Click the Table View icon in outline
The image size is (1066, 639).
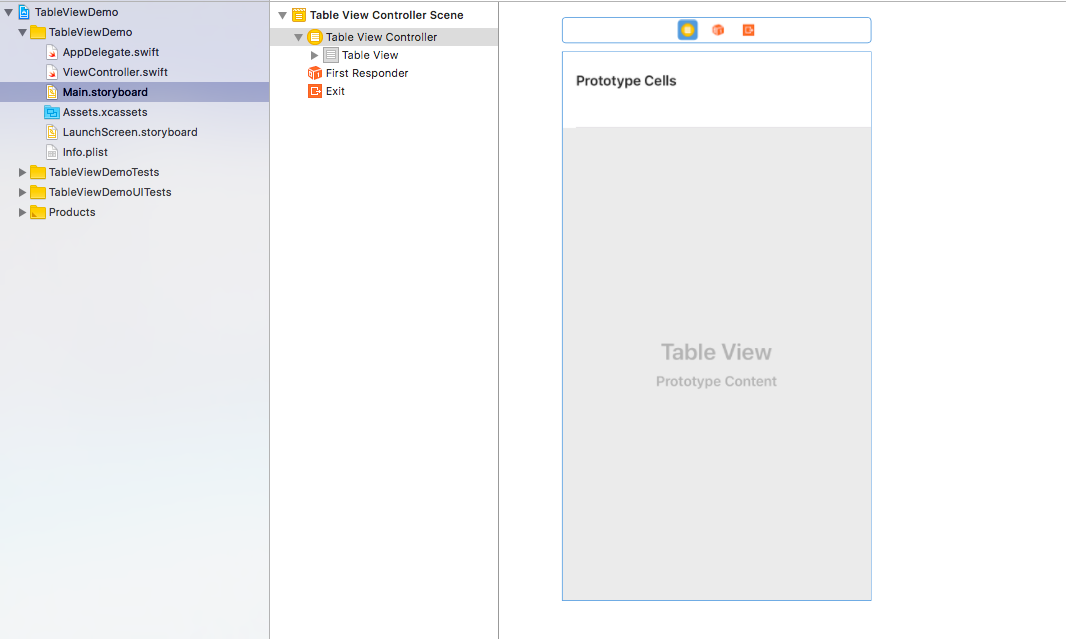click(331, 55)
